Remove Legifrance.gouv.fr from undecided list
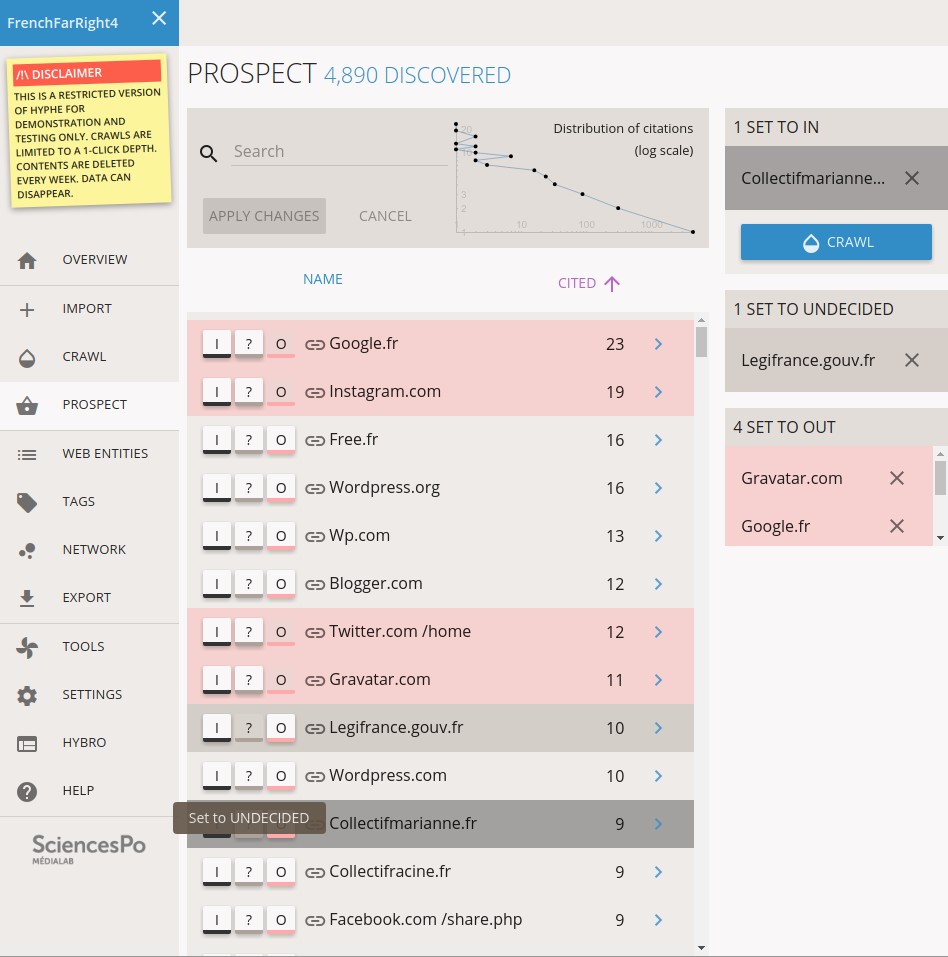 [x=912, y=360]
